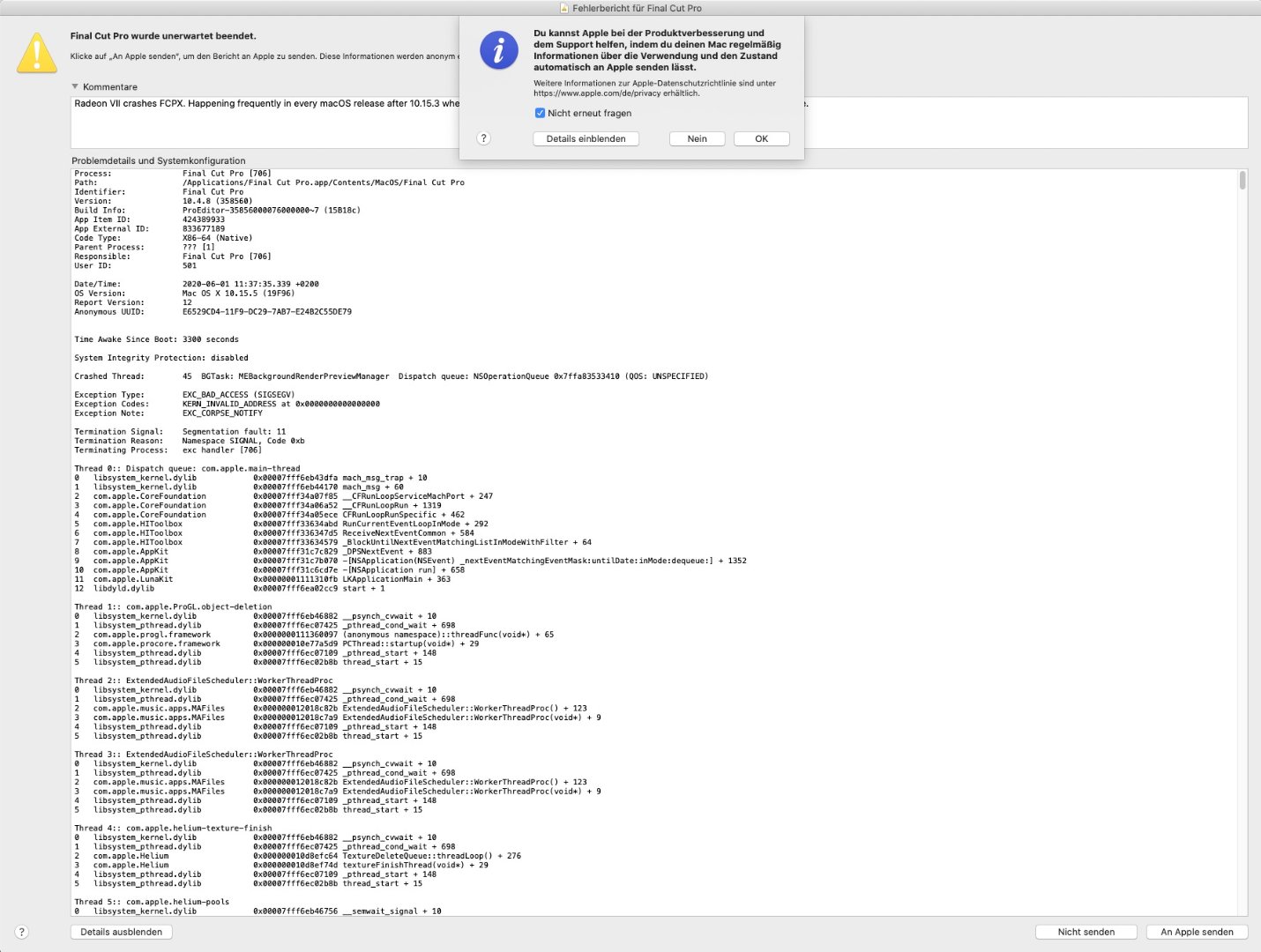Click the 'Report Version: 12' line
This screenshot has height=952, width=1261.
point(133,302)
